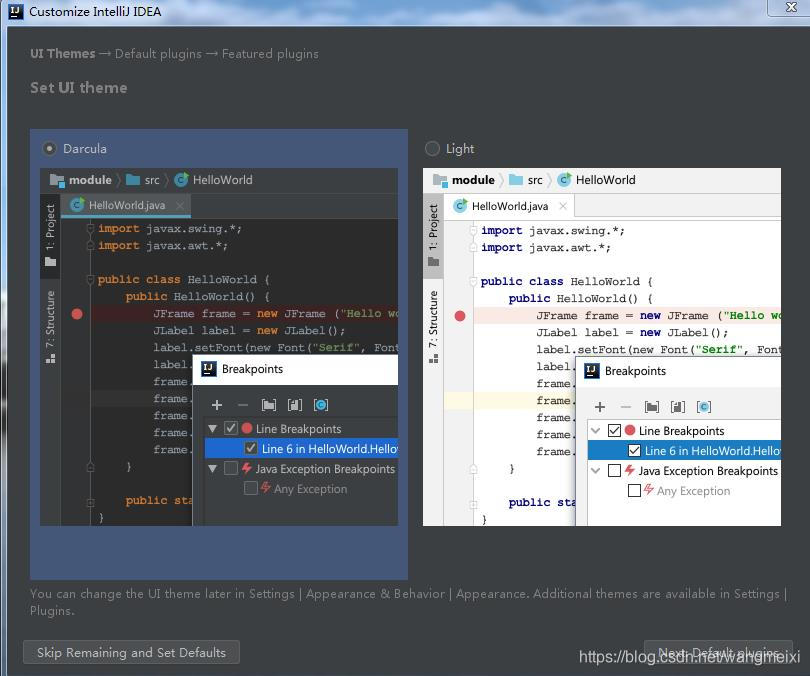
Task: Open 7: Structure tool tab in Light preview
Action: [433, 327]
